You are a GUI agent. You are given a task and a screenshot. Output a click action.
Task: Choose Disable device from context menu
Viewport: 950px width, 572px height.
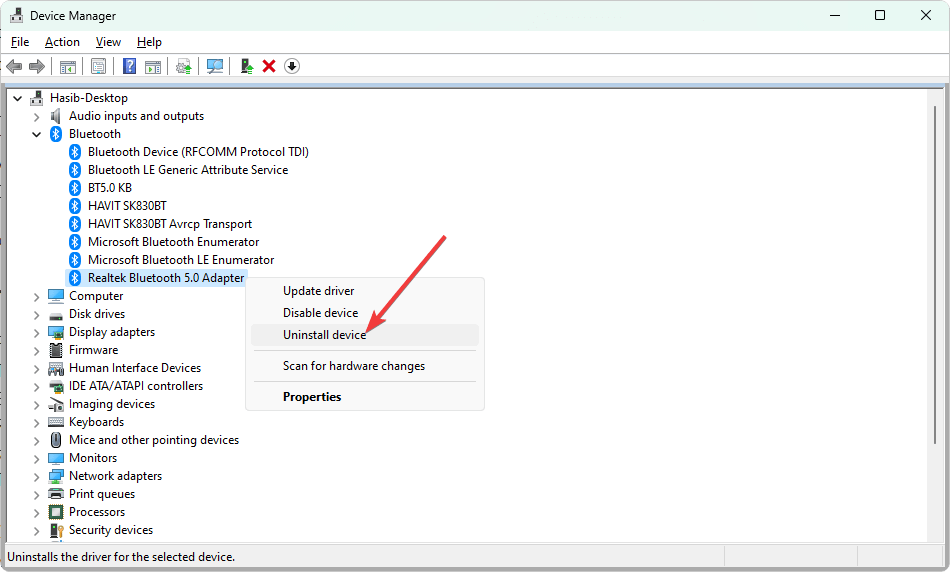tap(365, 313)
